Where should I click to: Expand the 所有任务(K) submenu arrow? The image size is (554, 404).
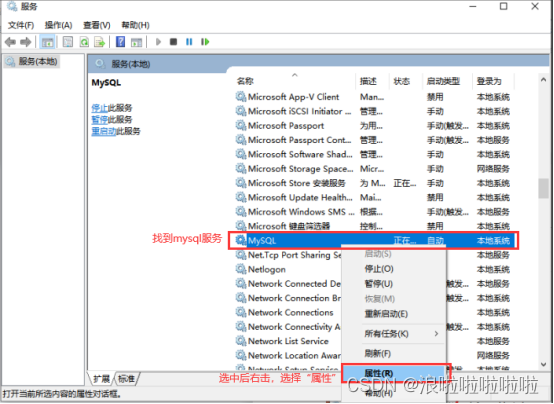point(436,333)
